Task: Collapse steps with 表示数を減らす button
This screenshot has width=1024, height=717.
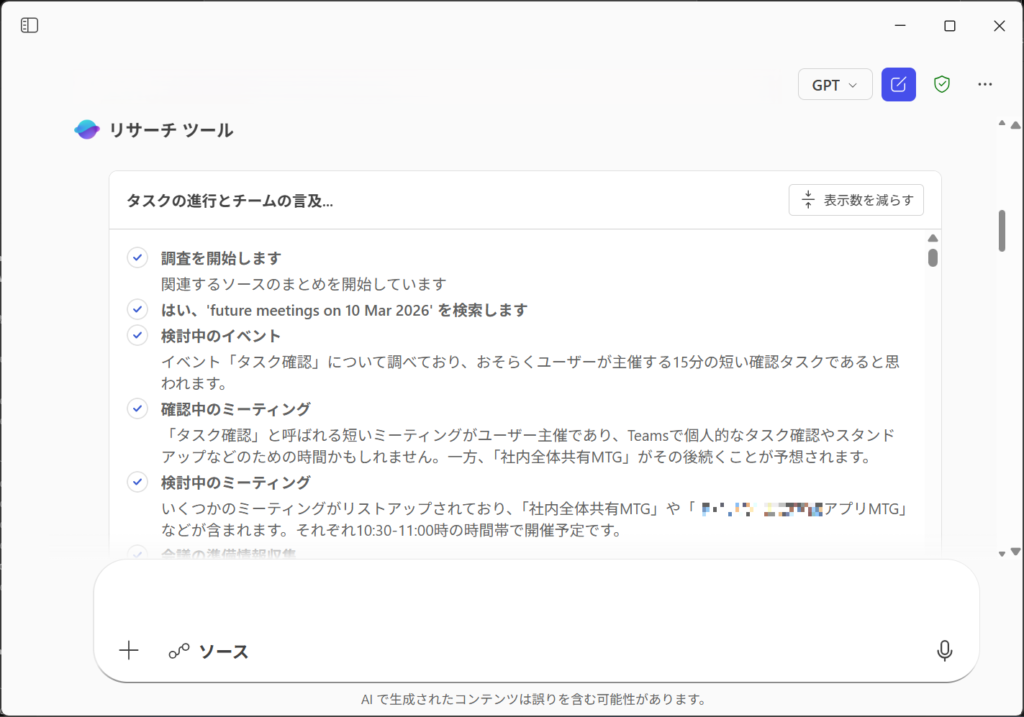Action: 856,200
